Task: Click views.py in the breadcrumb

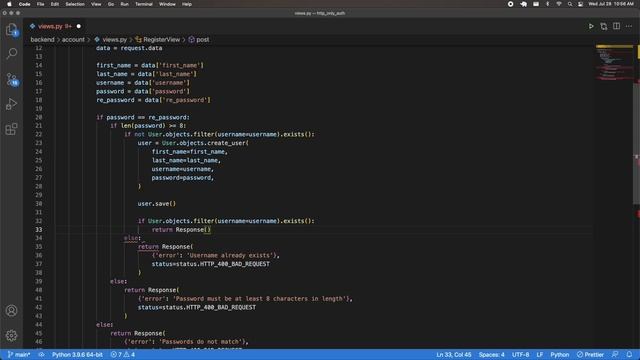Action: 114,40
